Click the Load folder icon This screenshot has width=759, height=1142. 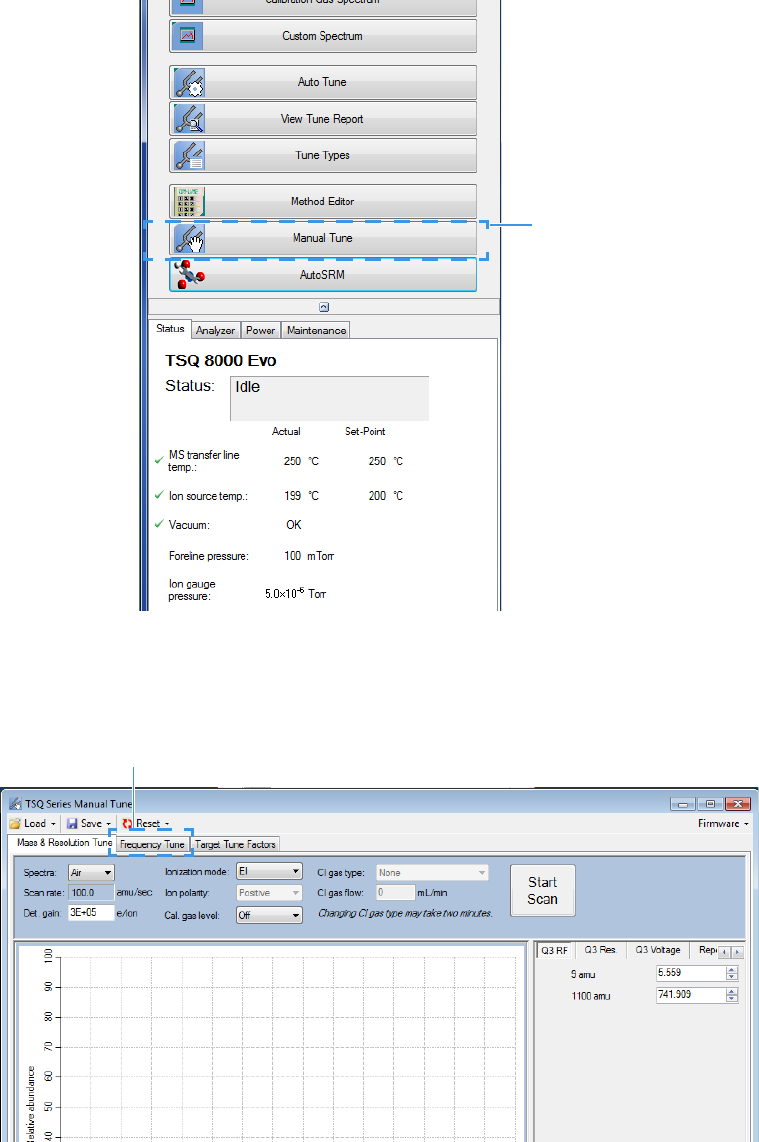click(x=15, y=824)
